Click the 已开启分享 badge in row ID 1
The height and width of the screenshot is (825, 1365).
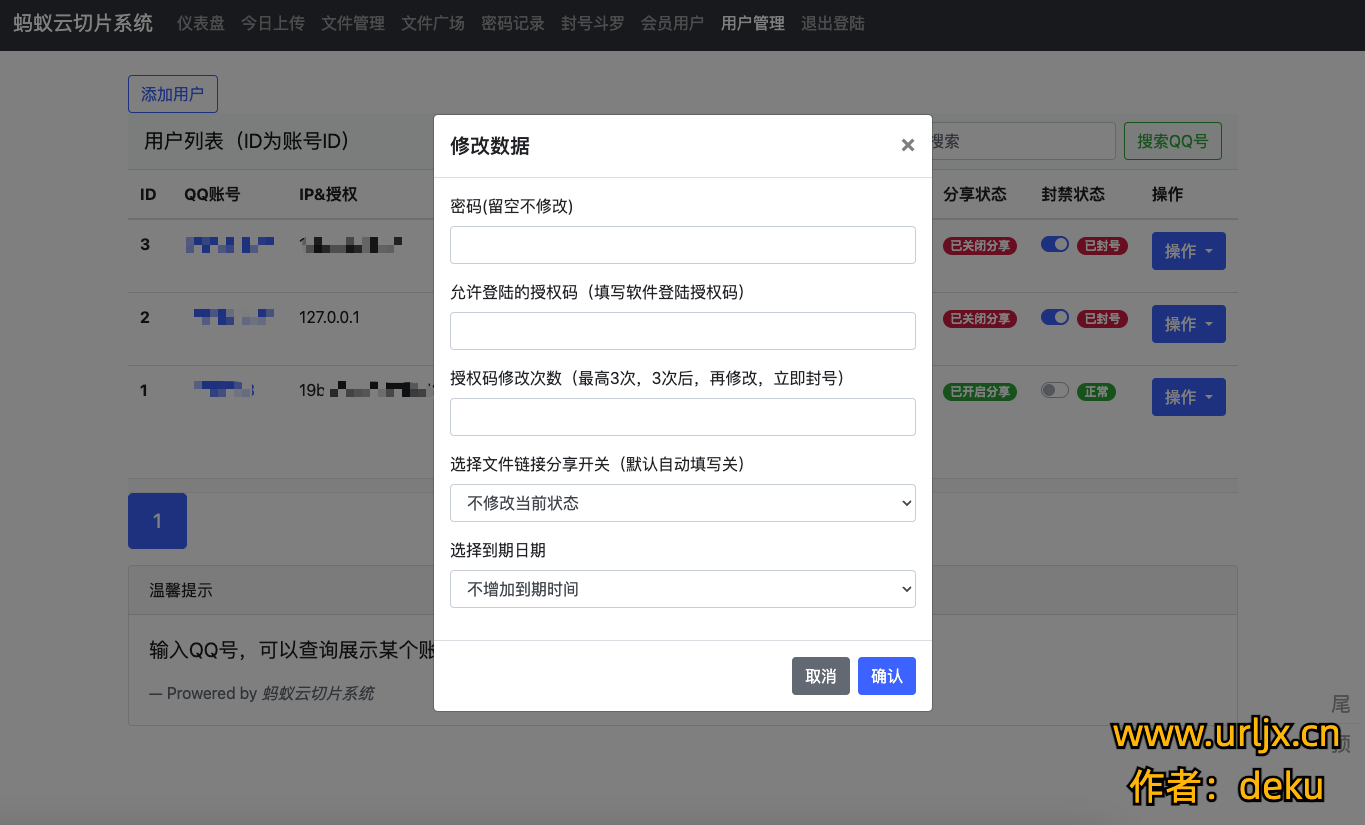pyautogui.click(x=980, y=391)
